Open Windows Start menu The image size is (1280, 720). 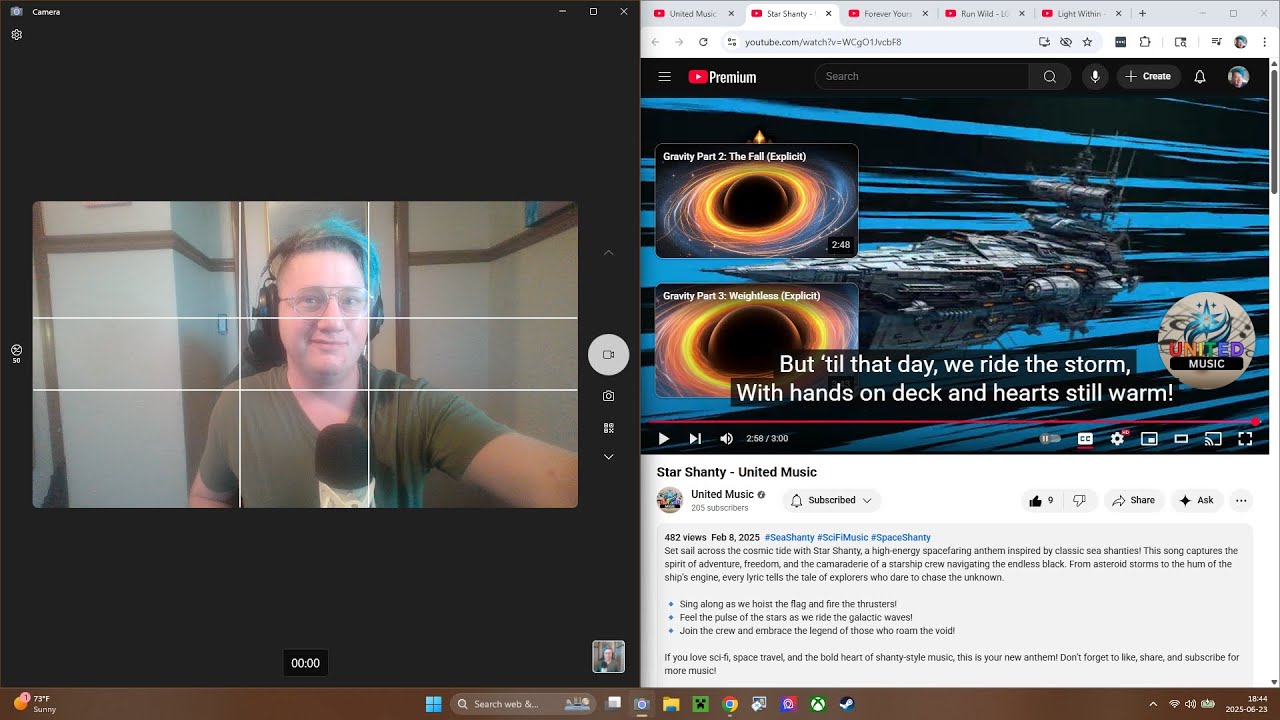point(433,704)
